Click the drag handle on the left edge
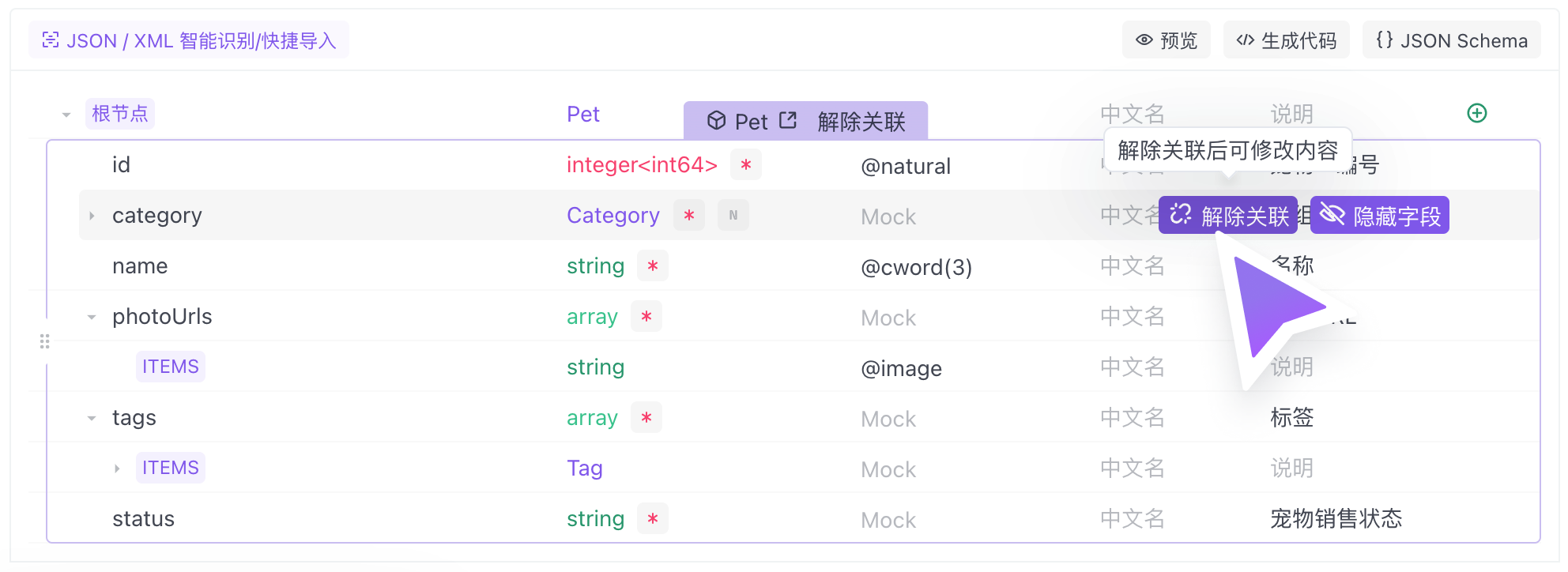 45,341
